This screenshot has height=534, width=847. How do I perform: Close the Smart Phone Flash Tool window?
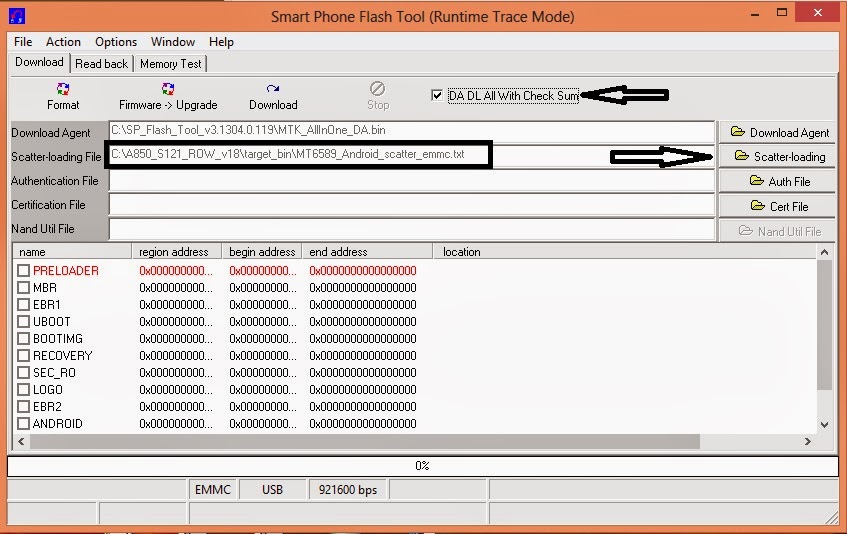tap(818, 13)
